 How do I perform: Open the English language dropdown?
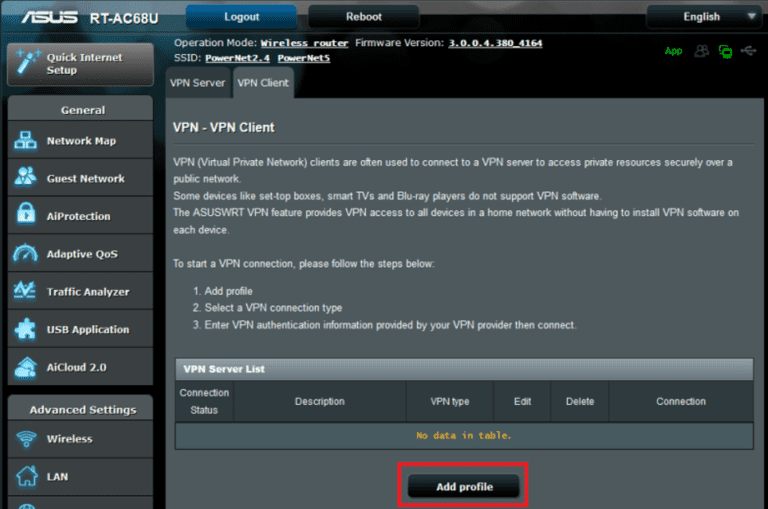coord(703,17)
